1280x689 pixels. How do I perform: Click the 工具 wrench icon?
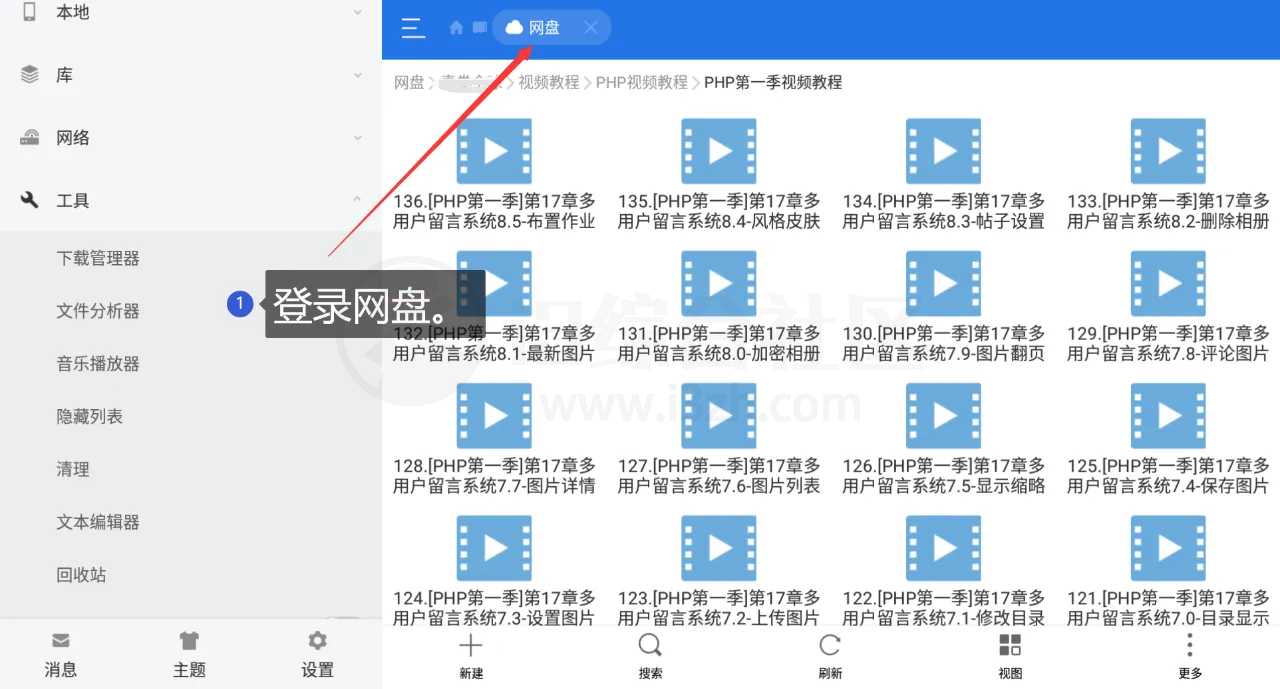click(29, 200)
